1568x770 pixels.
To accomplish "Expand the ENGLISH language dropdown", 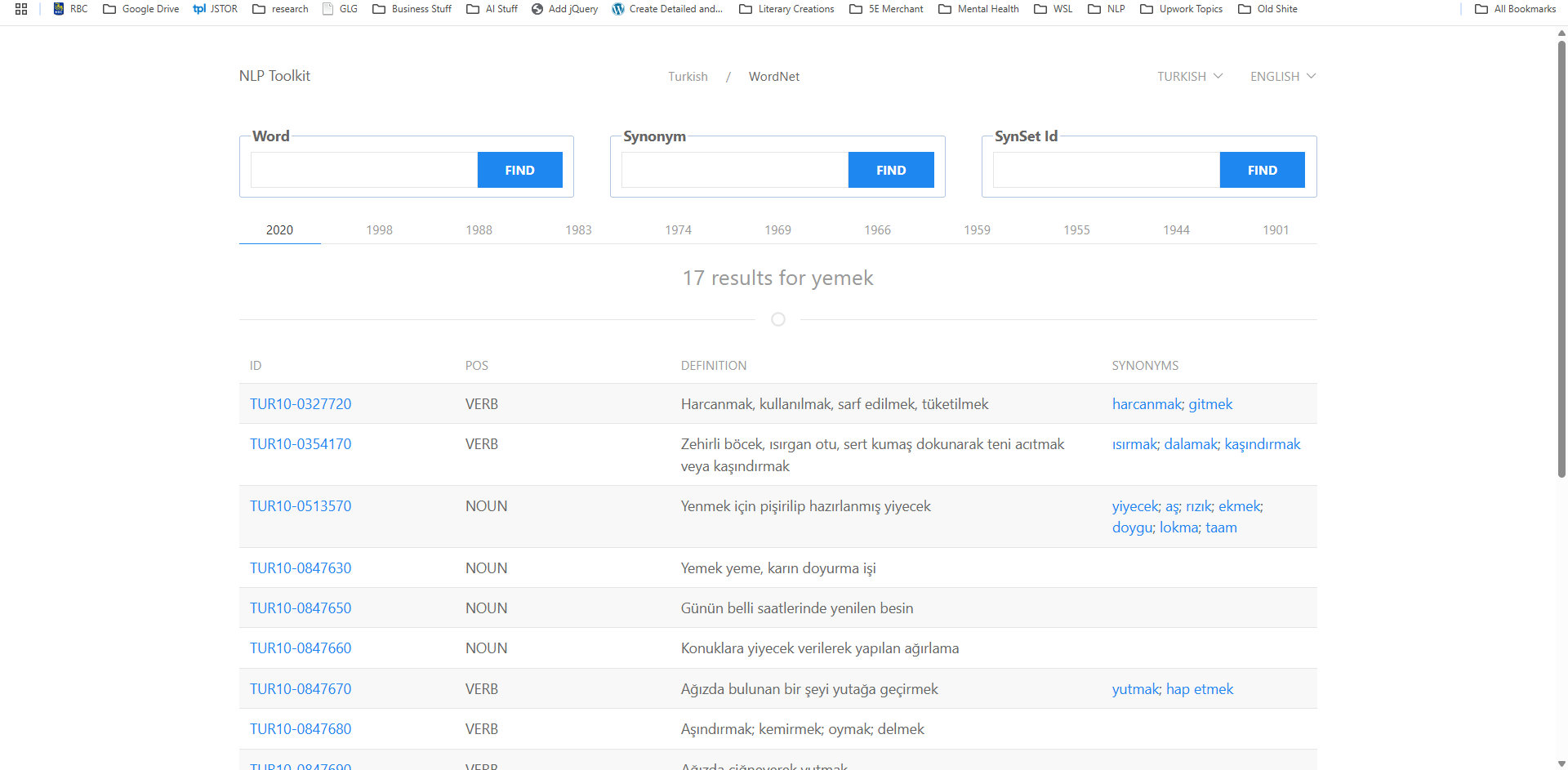I will point(1282,76).
